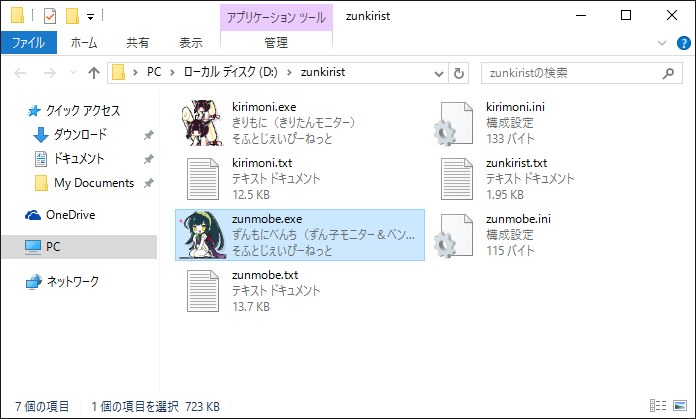696x419 pixels.
Task: Click the zunmobe.ini gear file icon
Action: [x=454, y=236]
